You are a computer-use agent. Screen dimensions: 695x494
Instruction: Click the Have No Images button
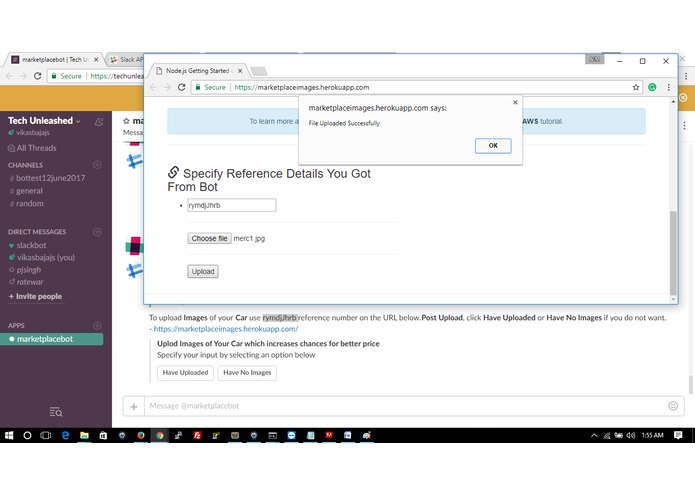click(x=247, y=373)
